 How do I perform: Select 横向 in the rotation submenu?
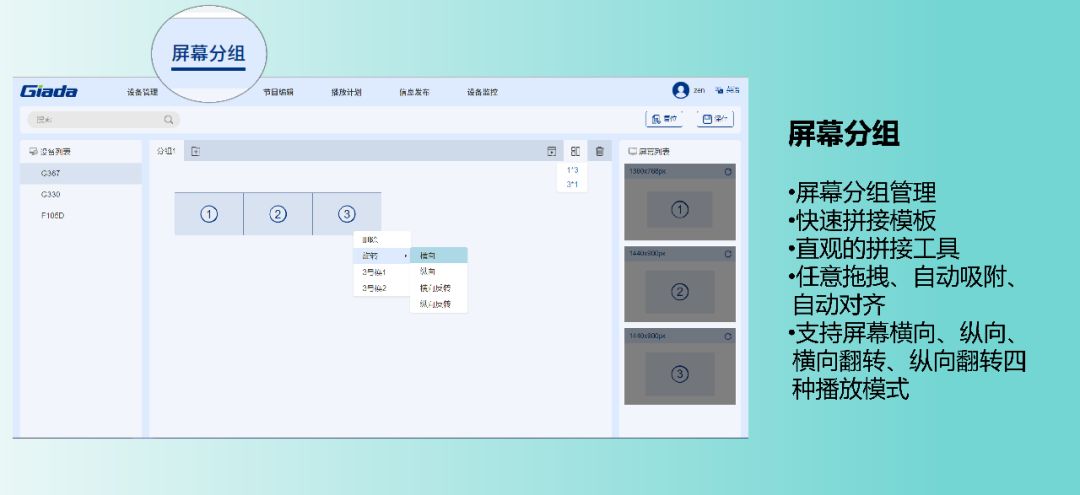(x=438, y=256)
